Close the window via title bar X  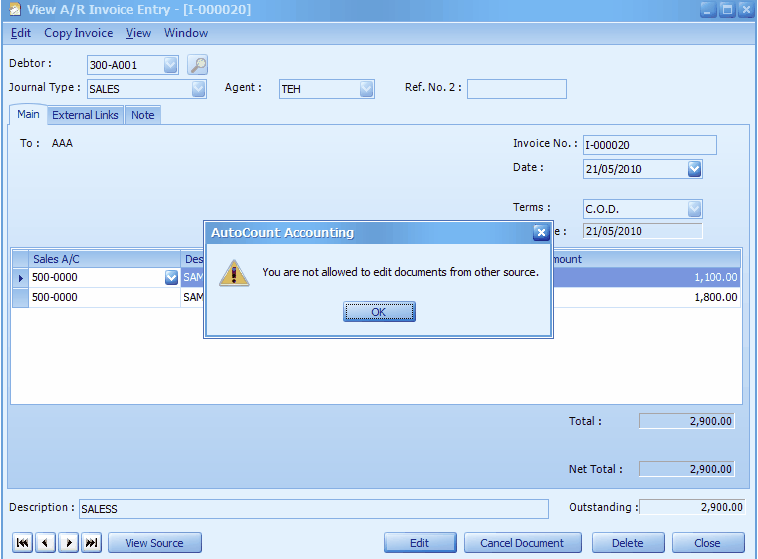(746, 10)
